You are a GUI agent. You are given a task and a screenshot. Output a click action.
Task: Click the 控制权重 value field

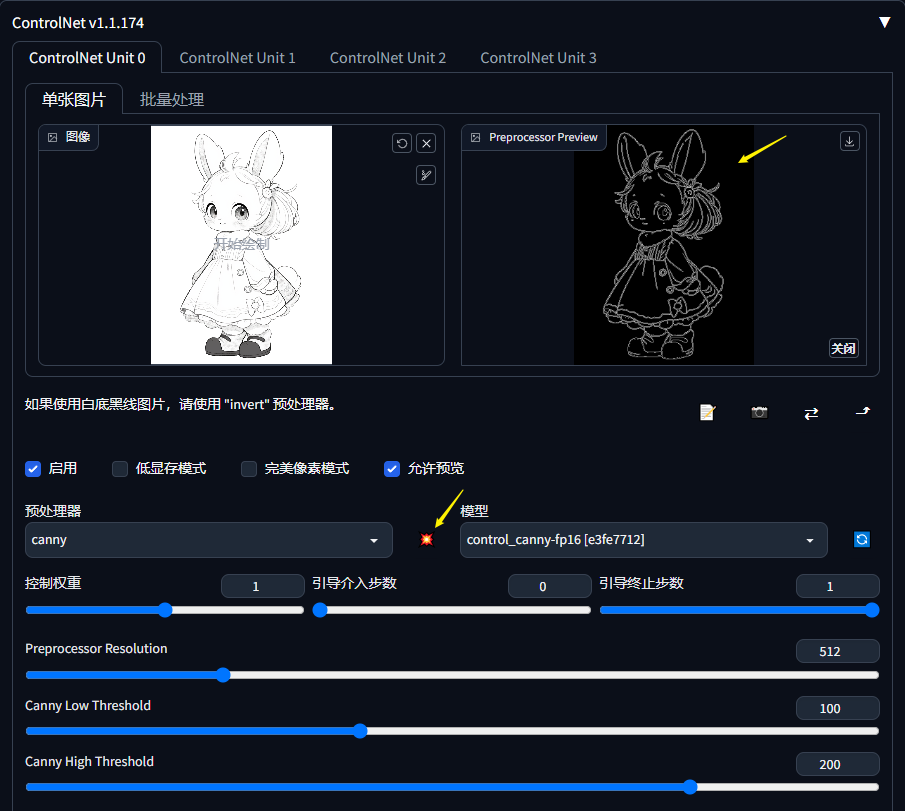click(263, 586)
